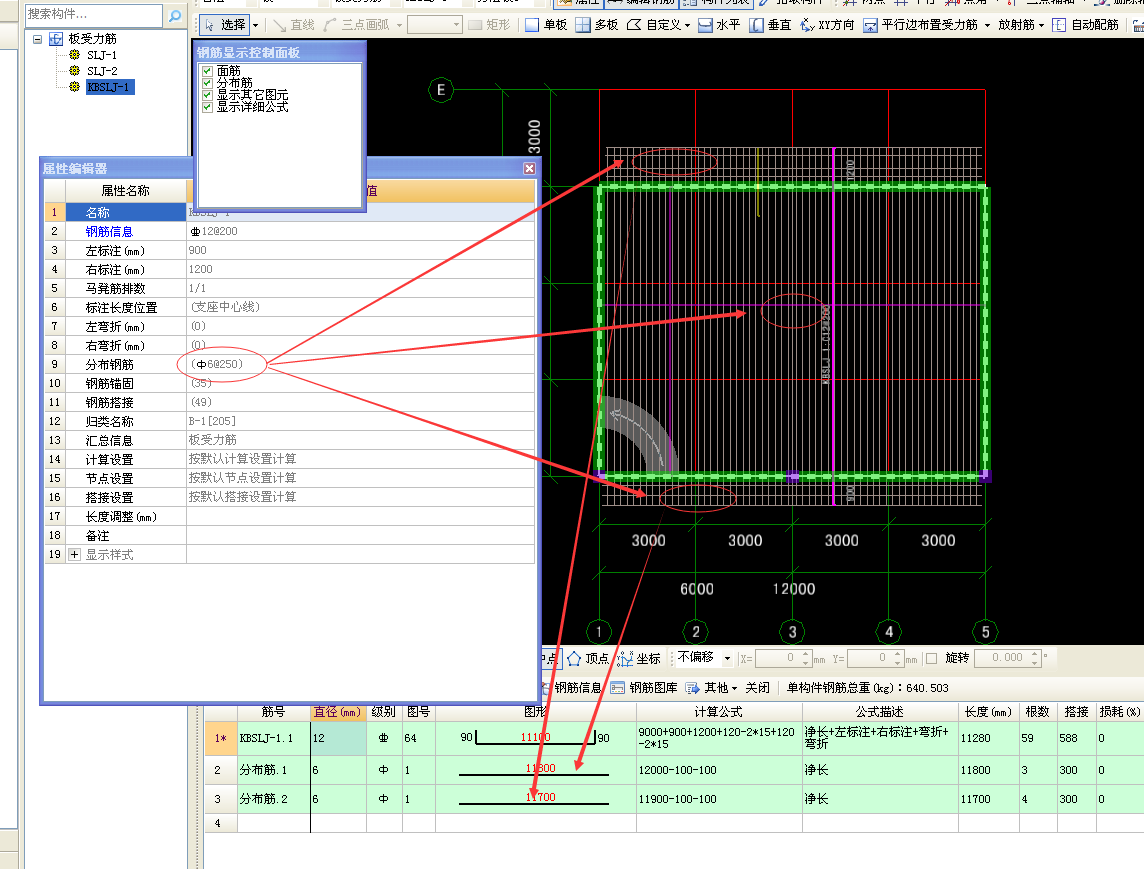Open the 三点画弧 dropdown arrow
The width and height of the screenshot is (1144, 869).
(x=399, y=26)
